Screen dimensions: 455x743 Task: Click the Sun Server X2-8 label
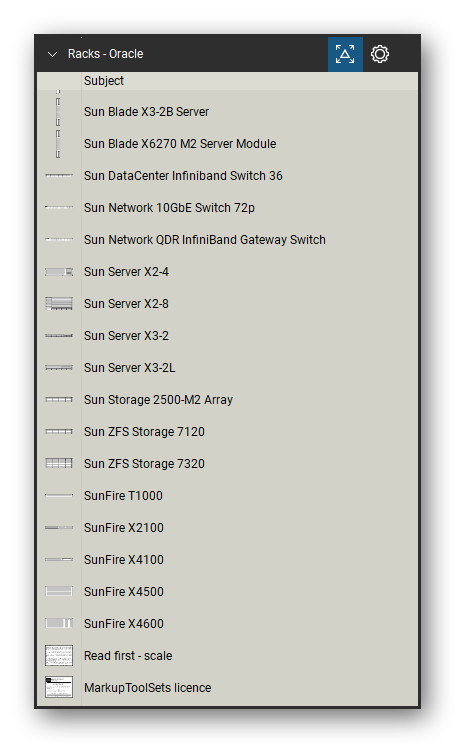[126, 304]
